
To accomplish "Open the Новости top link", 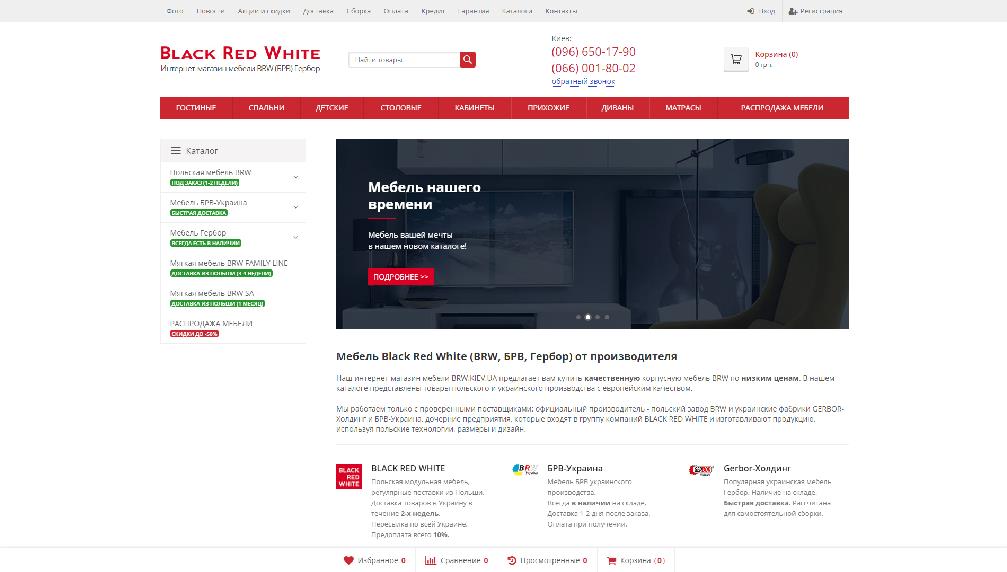I will (210, 11).
